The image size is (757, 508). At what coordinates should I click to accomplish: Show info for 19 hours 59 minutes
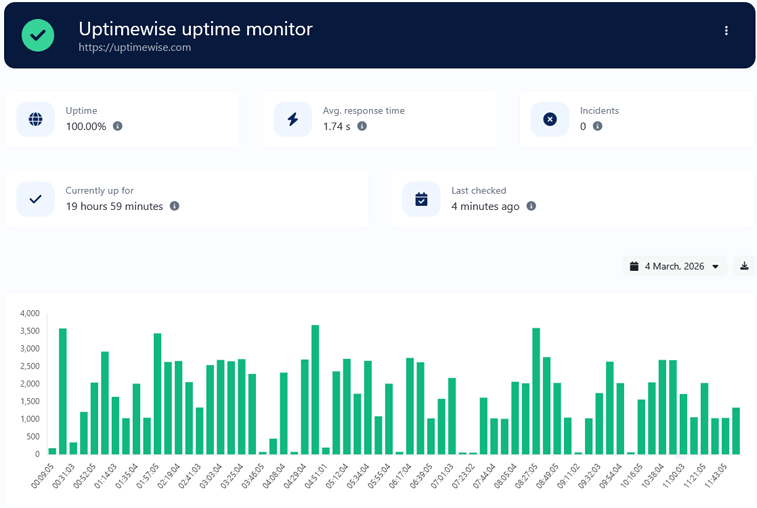(x=174, y=206)
